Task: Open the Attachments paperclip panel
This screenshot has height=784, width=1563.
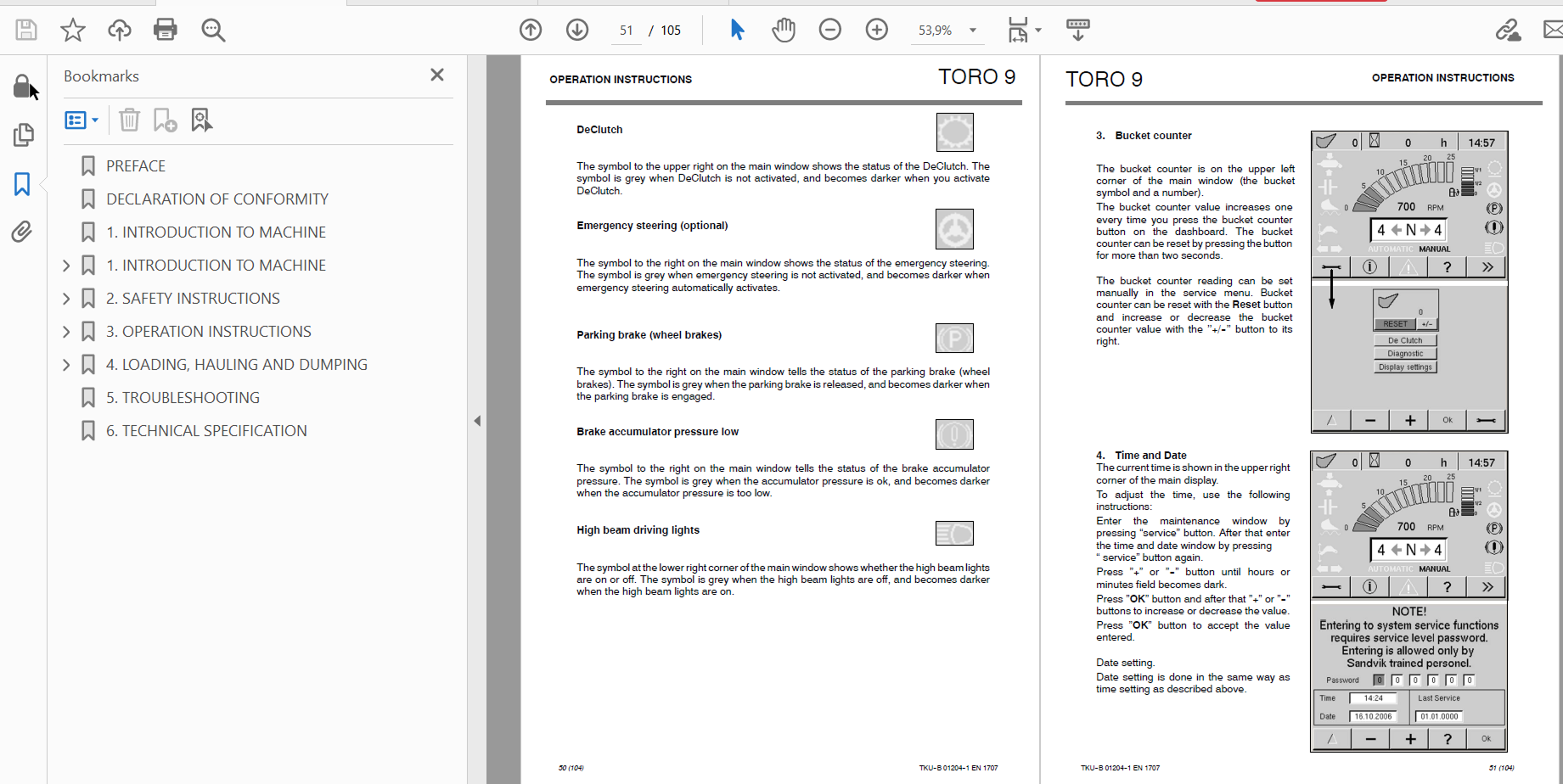Action: click(22, 232)
